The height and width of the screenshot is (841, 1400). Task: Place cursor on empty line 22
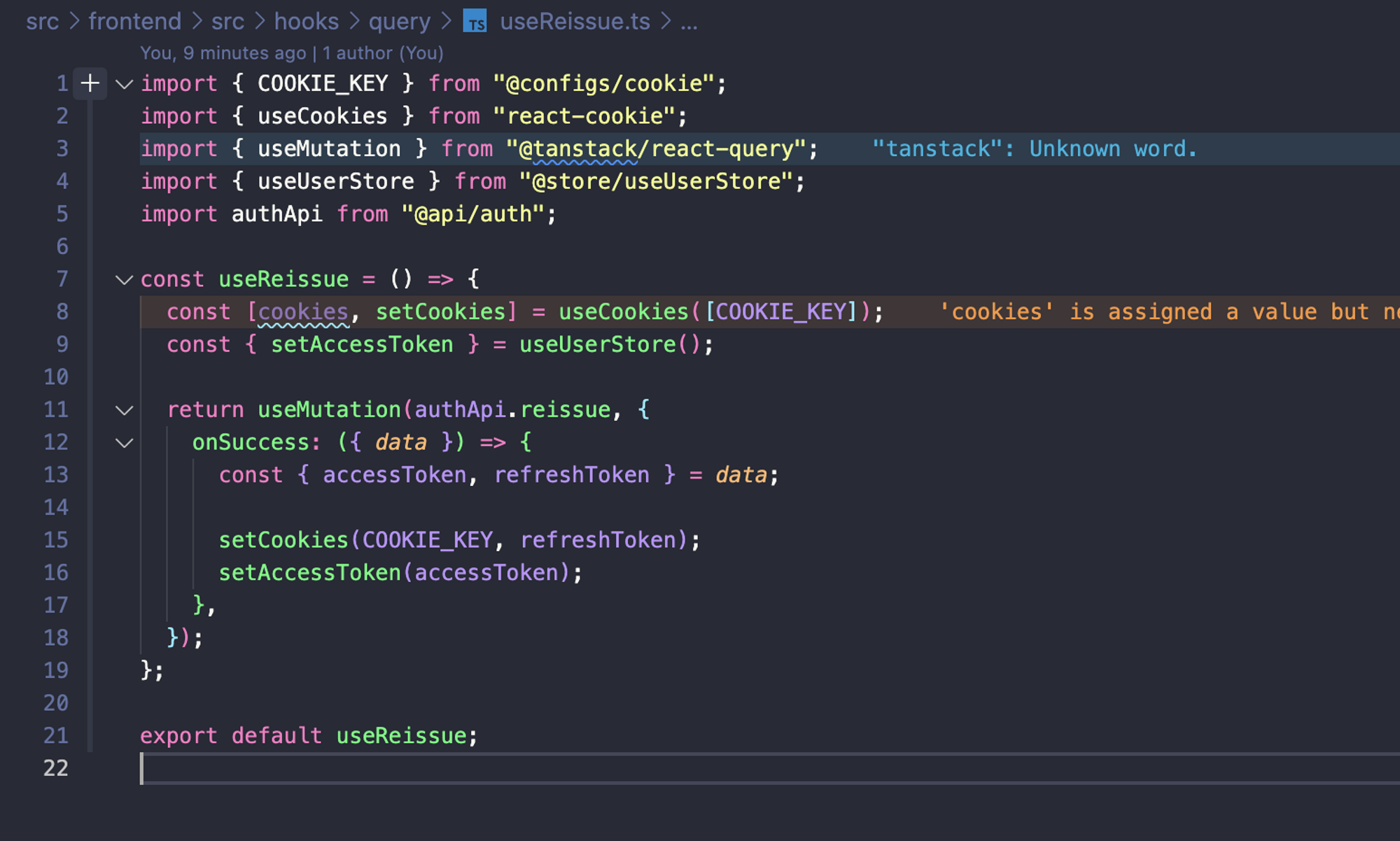click(x=420, y=768)
